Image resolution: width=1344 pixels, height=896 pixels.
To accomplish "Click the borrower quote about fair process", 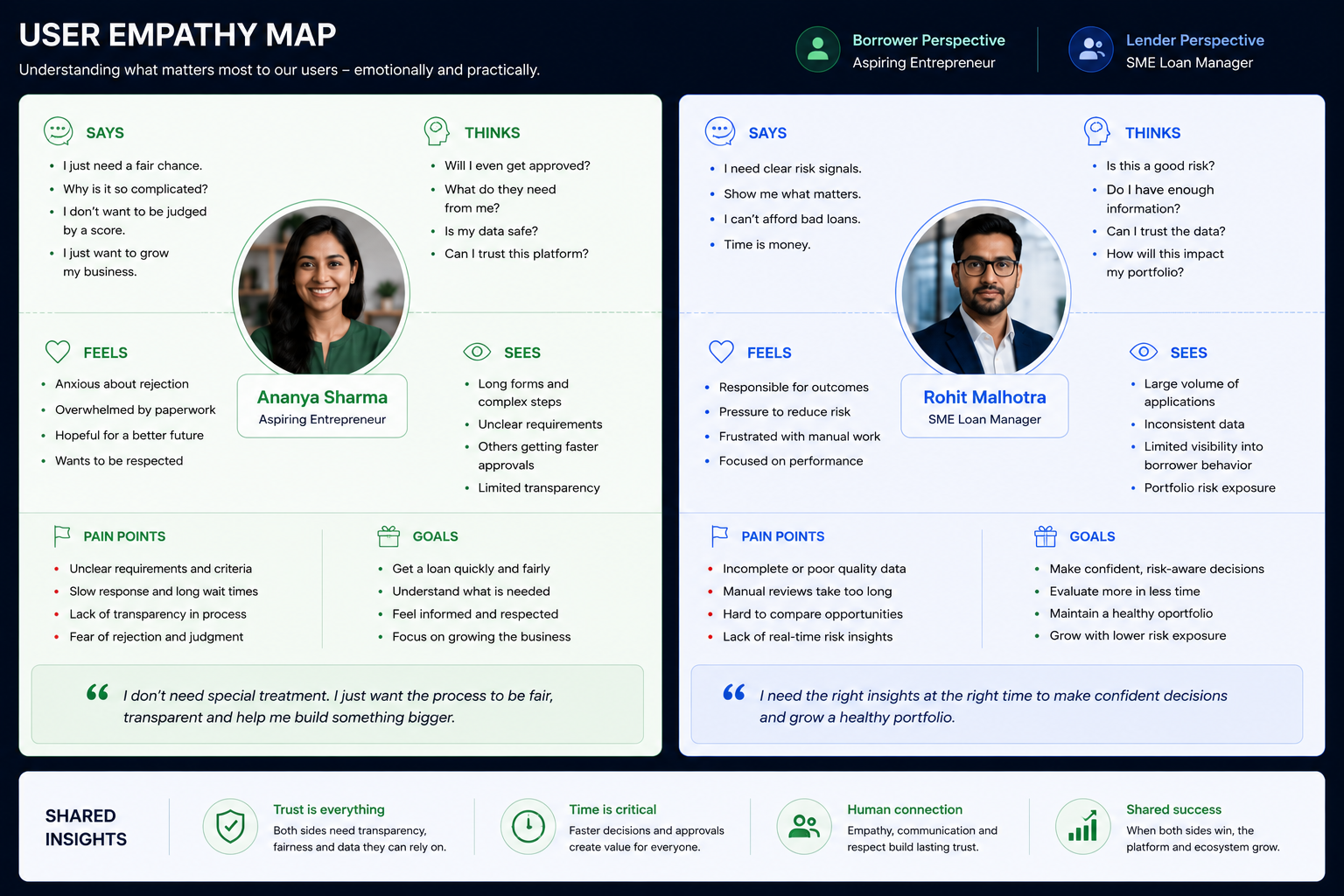I will click(x=338, y=706).
